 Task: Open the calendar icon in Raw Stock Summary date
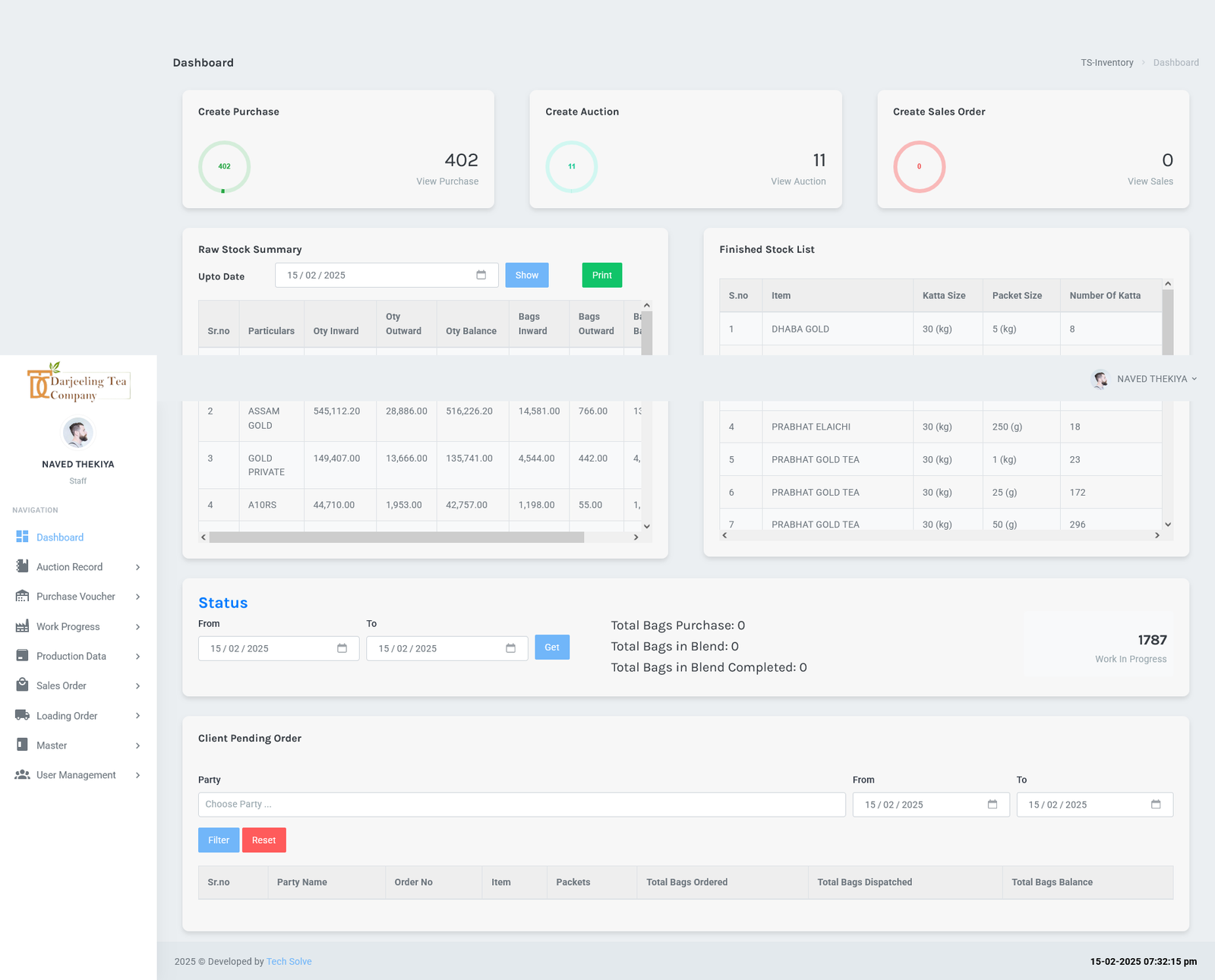[x=481, y=275]
